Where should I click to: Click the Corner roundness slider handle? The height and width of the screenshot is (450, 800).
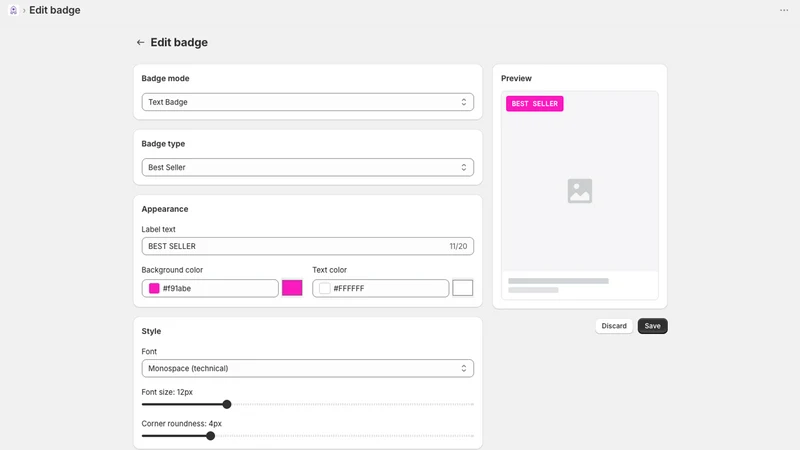pos(210,436)
